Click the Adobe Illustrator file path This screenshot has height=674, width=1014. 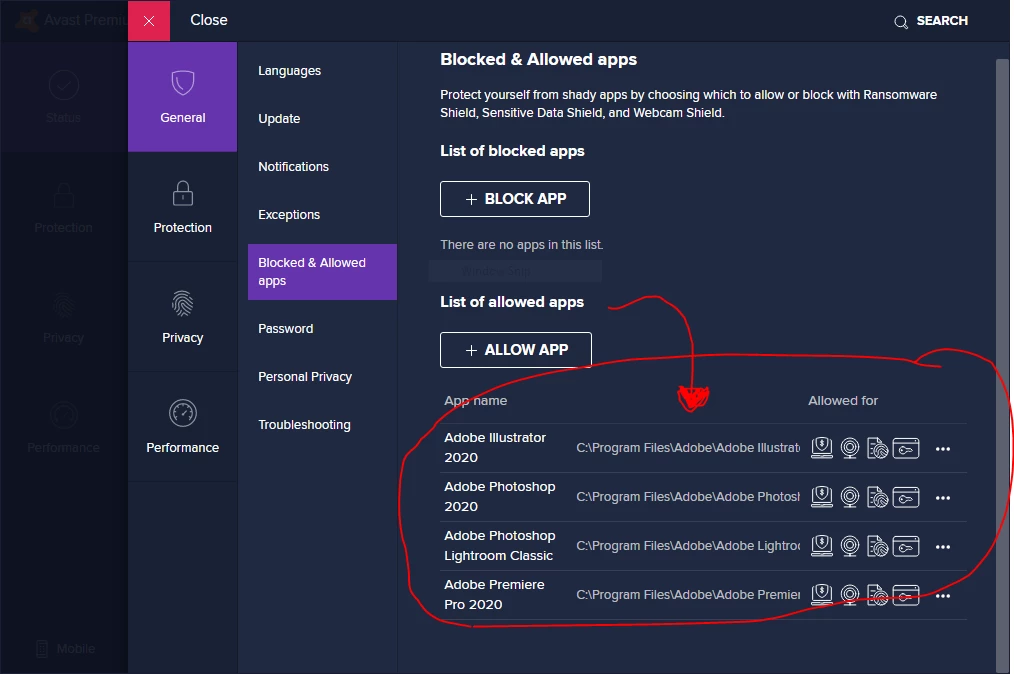[x=688, y=448]
